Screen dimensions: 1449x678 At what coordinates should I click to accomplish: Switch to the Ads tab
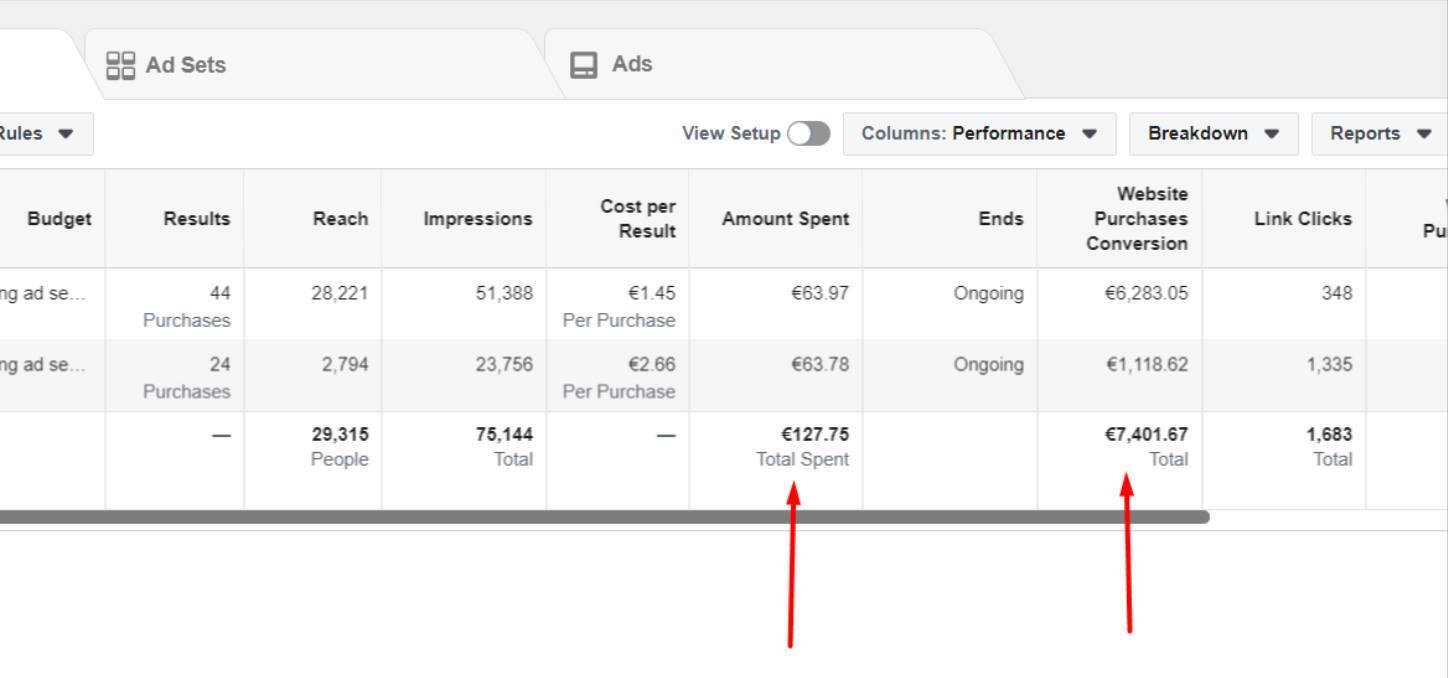point(632,64)
